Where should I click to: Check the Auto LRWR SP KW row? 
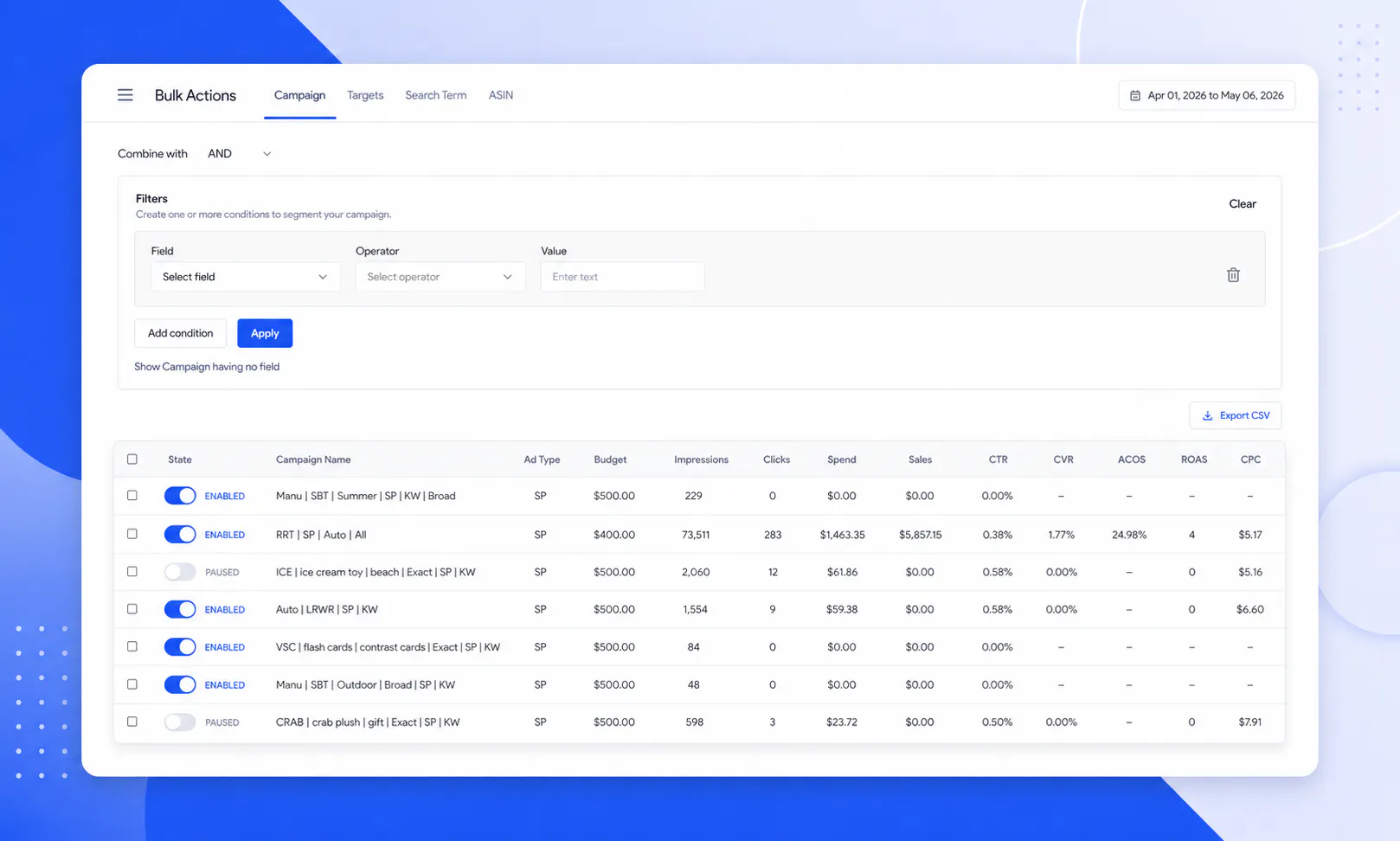coord(132,609)
